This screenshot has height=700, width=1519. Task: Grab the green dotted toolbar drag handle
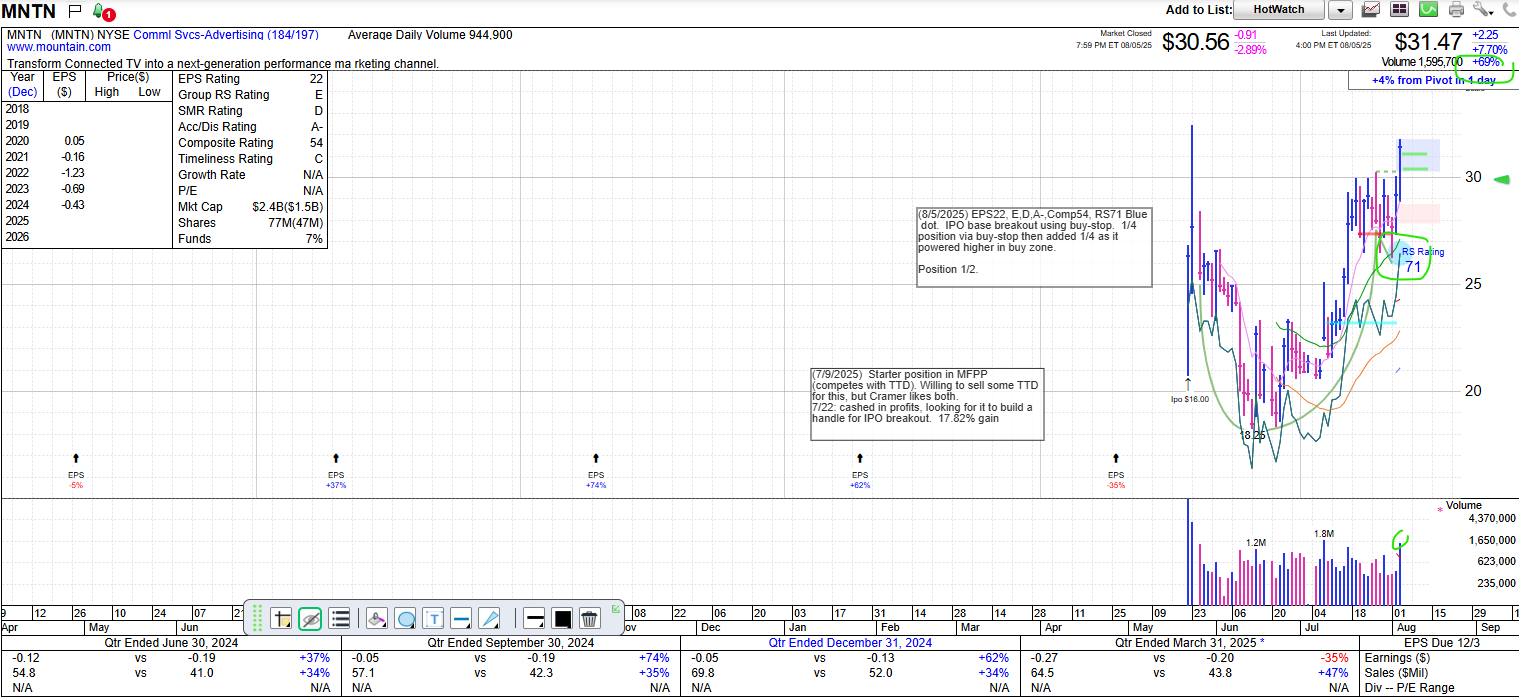point(257,618)
